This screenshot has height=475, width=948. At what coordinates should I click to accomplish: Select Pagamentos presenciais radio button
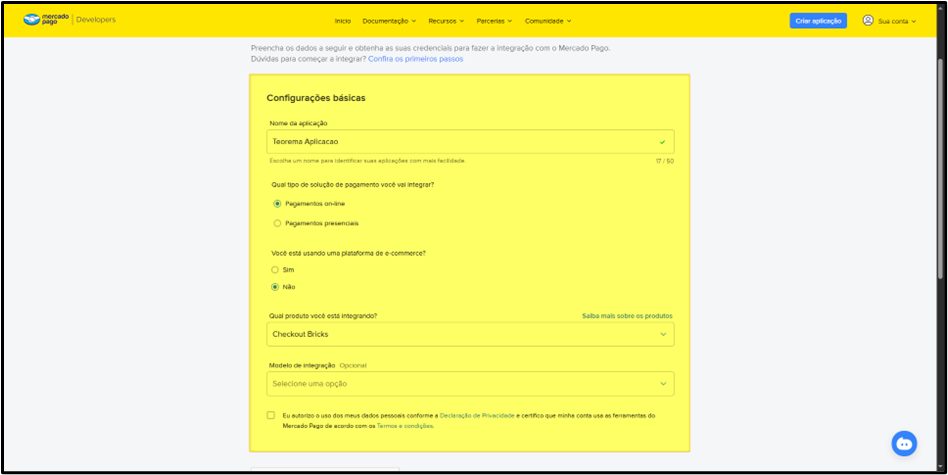tap(278, 223)
